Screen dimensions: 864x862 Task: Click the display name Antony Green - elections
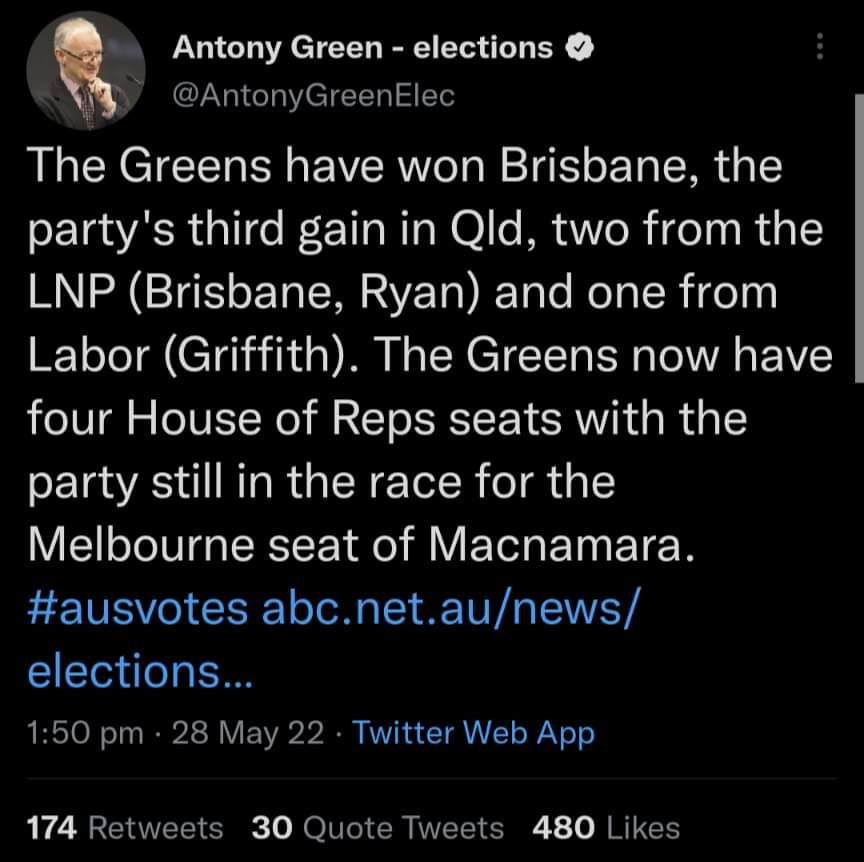(x=362, y=47)
